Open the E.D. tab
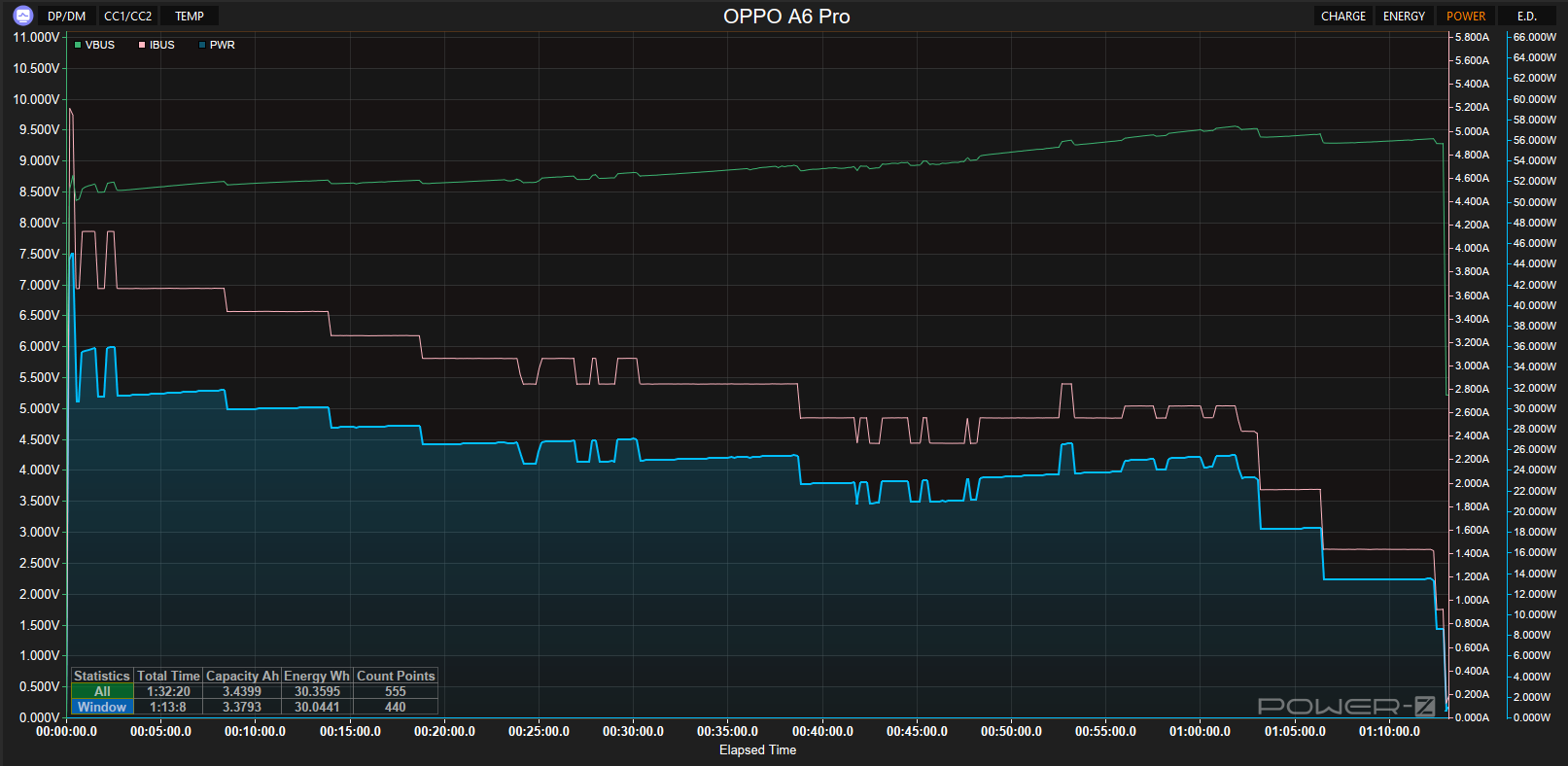 (1526, 17)
